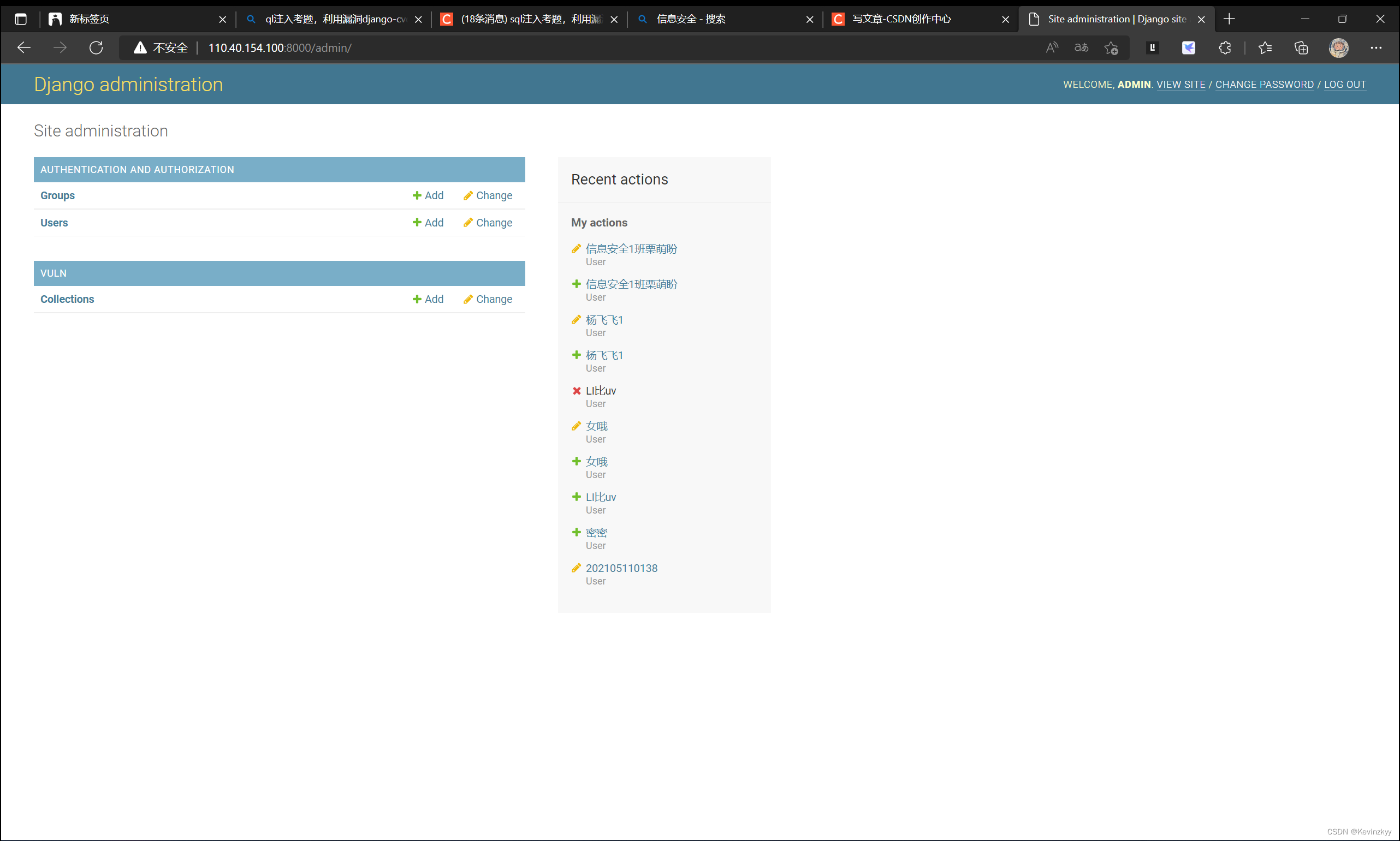This screenshot has width=1400, height=841.
Task: Open the favorites list
Action: 1265,47
